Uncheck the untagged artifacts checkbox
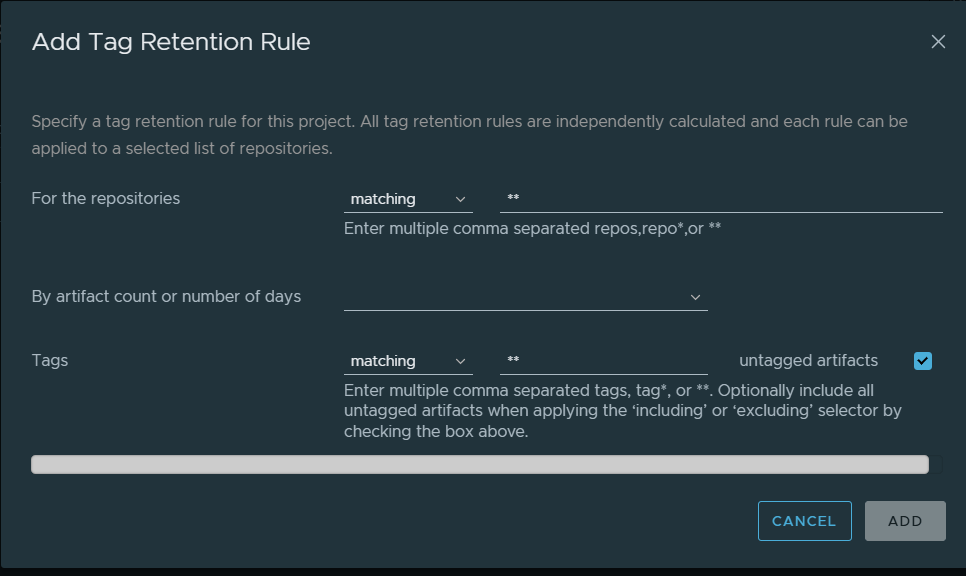 [923, 361]
